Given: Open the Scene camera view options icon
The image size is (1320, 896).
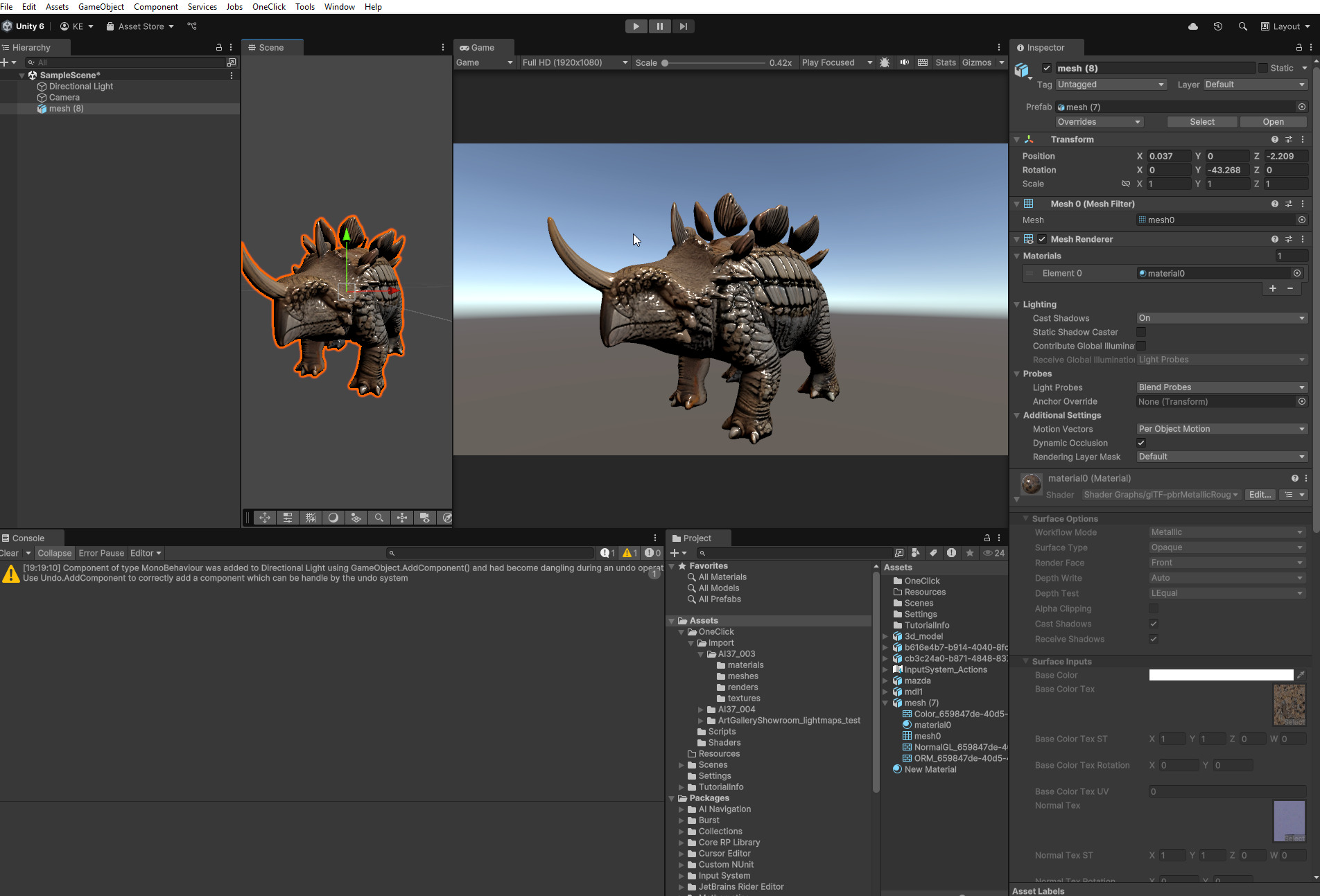Looking at the screenshot, I should [424, 518].
